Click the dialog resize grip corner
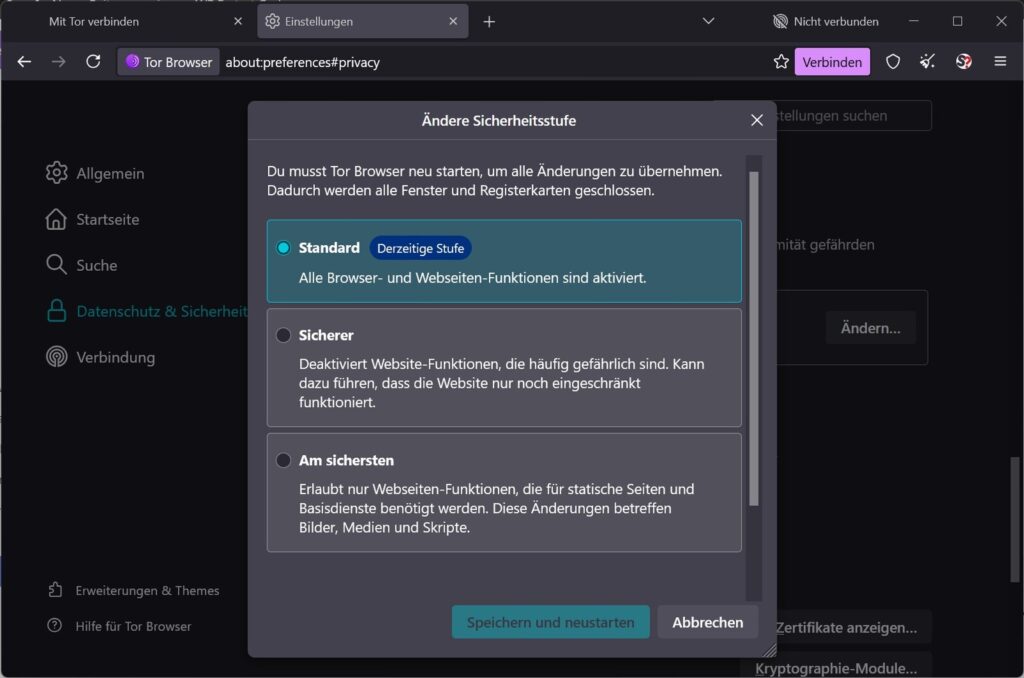The height and width of the screenshot is (678, 1024). (769, 650)
